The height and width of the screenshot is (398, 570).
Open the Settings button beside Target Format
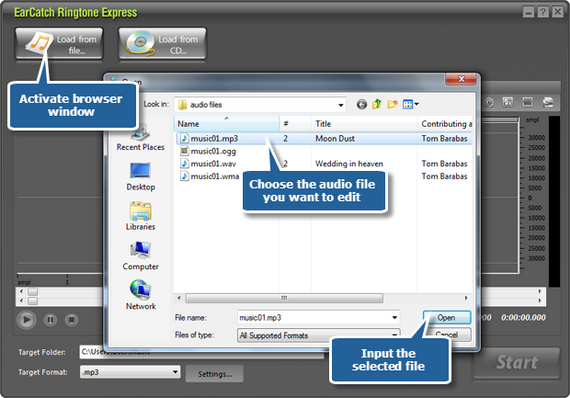[x=214, y=374]
